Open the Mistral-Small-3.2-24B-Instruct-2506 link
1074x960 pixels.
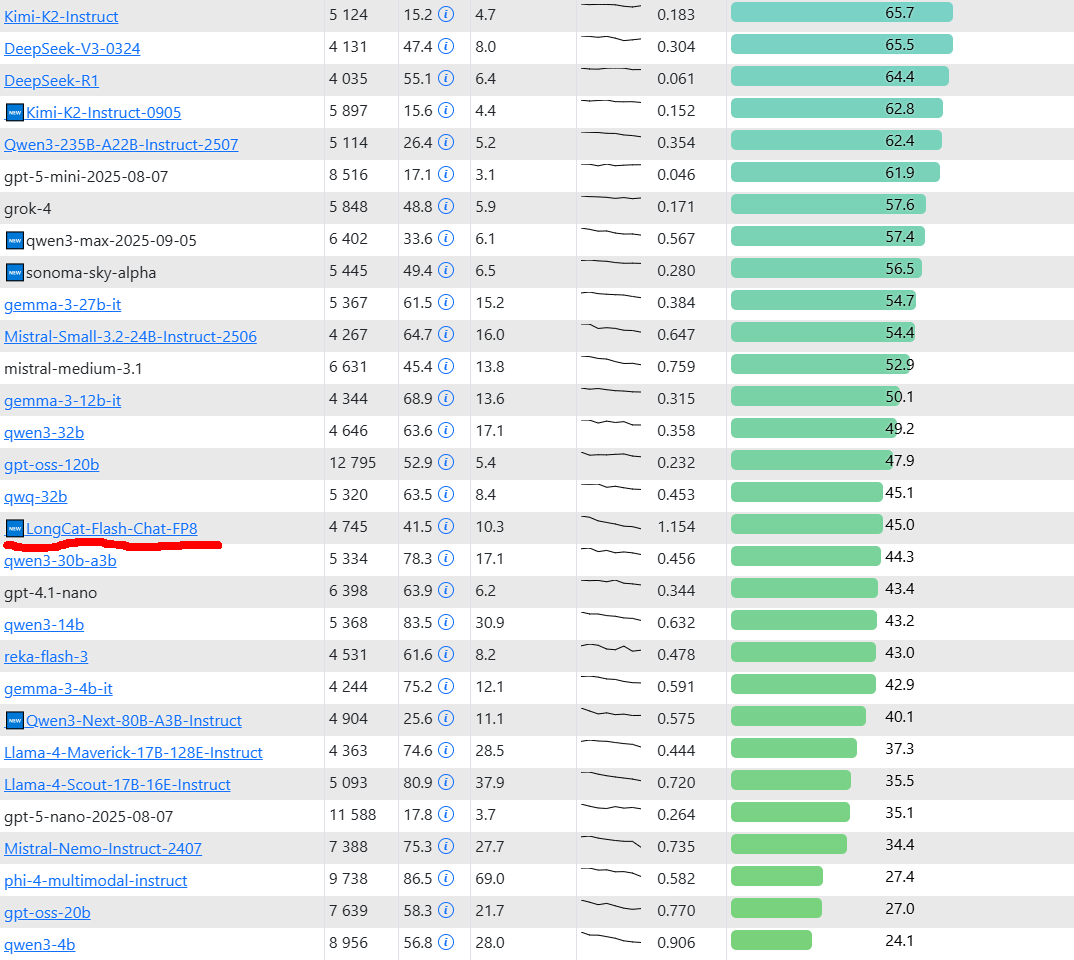[x=130, y=337]
